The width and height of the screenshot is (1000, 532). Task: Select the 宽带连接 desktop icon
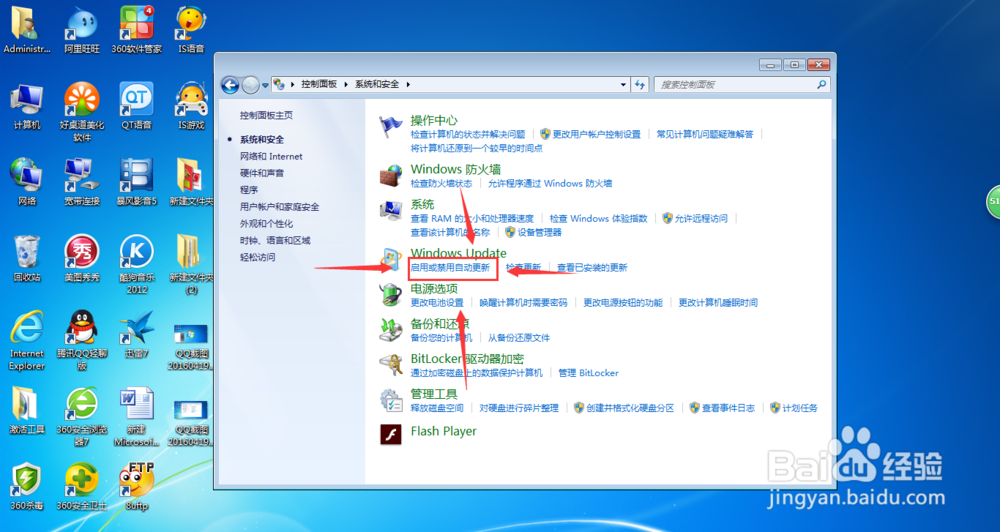(82, 182)
